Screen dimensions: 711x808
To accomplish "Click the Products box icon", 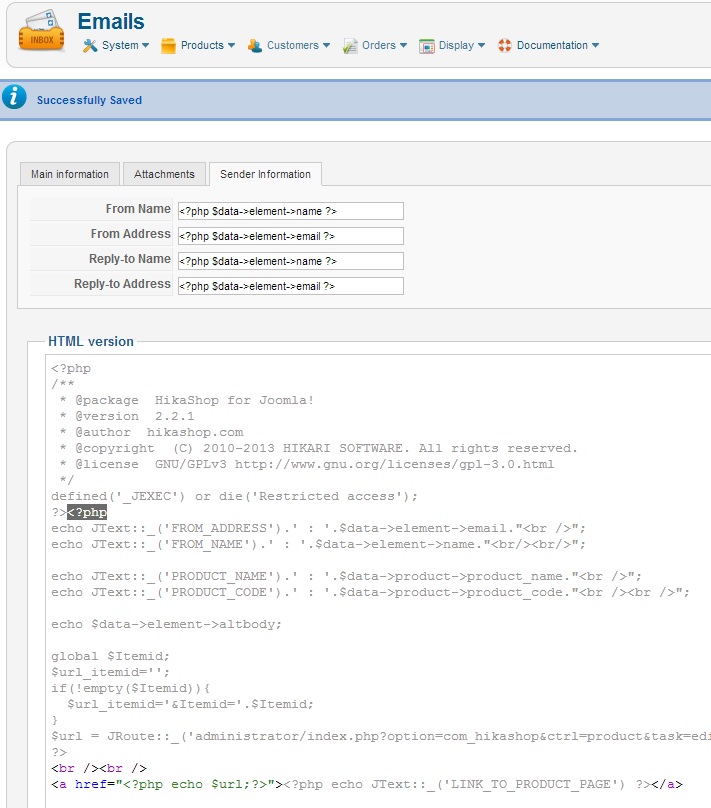I will coord(168,46).
